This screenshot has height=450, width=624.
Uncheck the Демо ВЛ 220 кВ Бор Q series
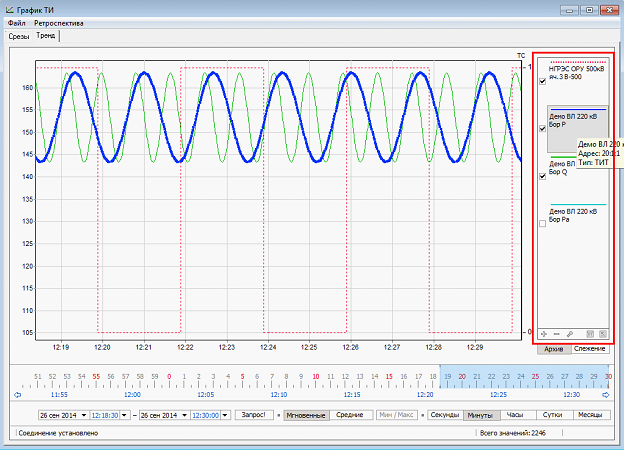pyautogui.click(x=543, y=176)
